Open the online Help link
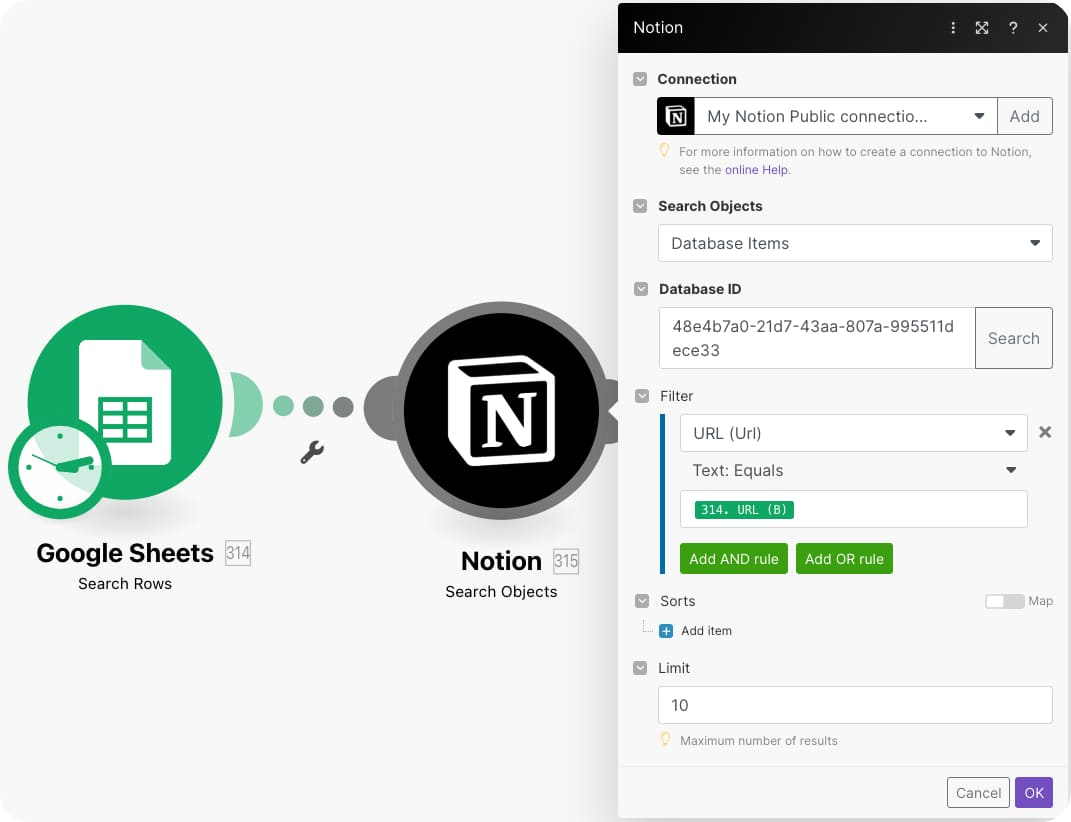The width and height of the screenshot is (1071, 822). point(756,169)
